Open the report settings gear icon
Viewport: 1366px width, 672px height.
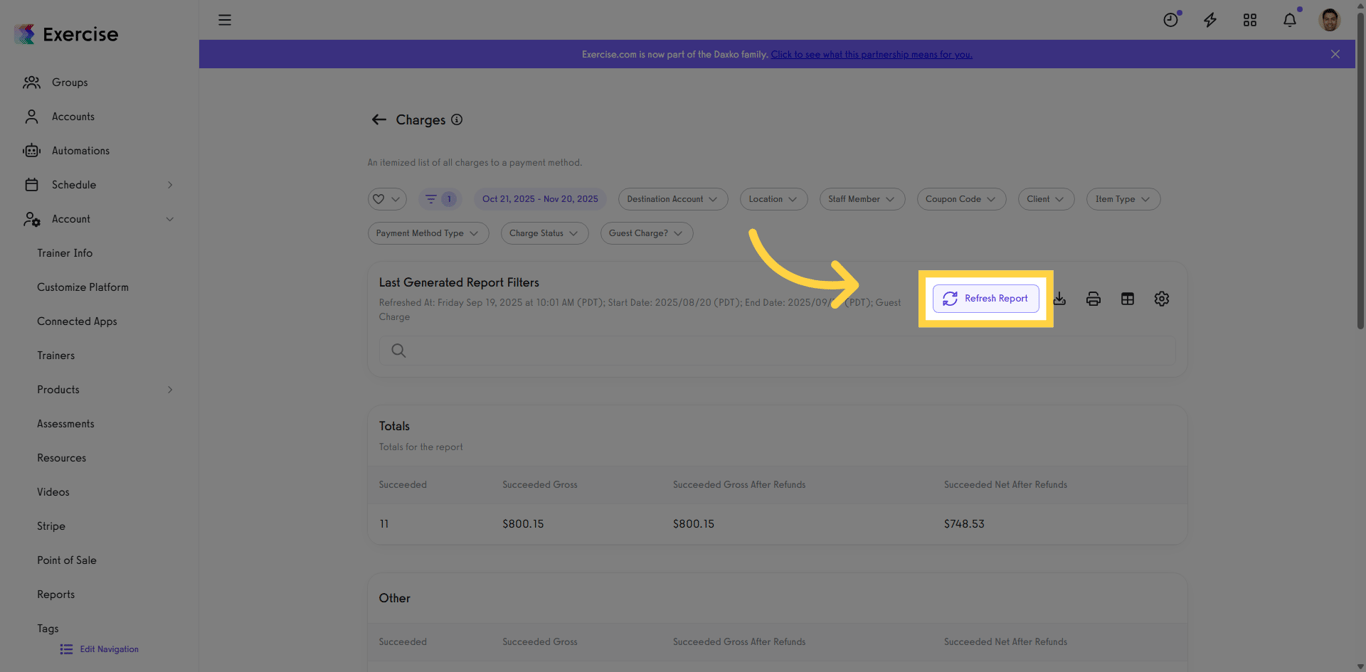[x=1161, y=299]
